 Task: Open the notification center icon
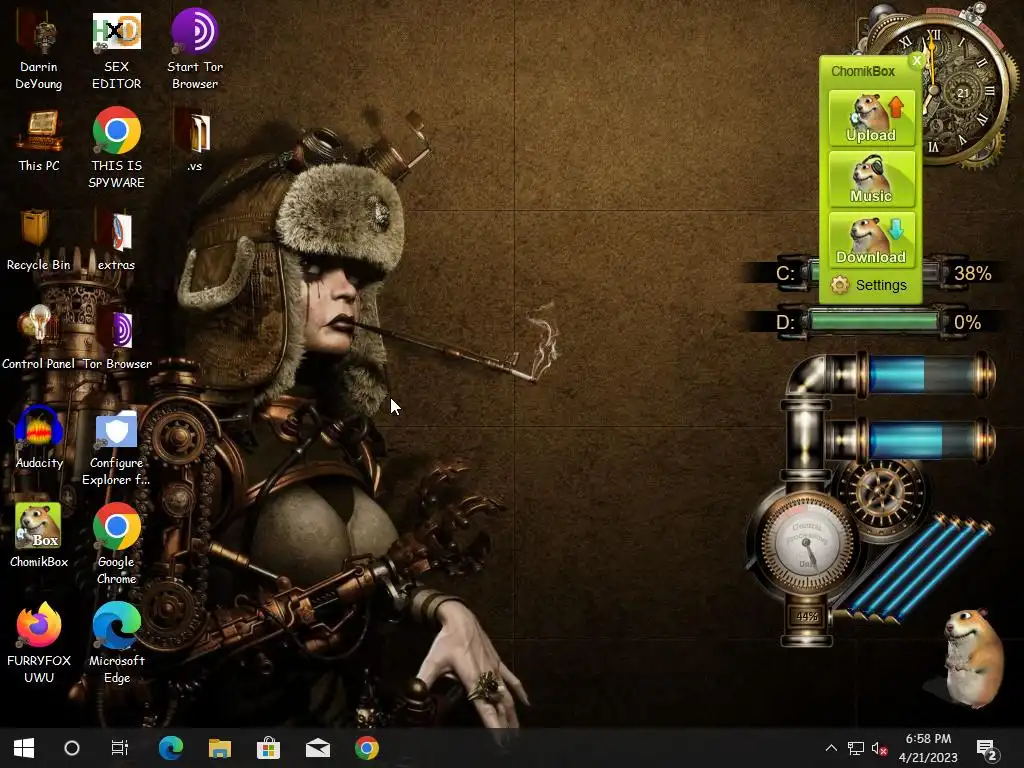click(x=986, y=749)
